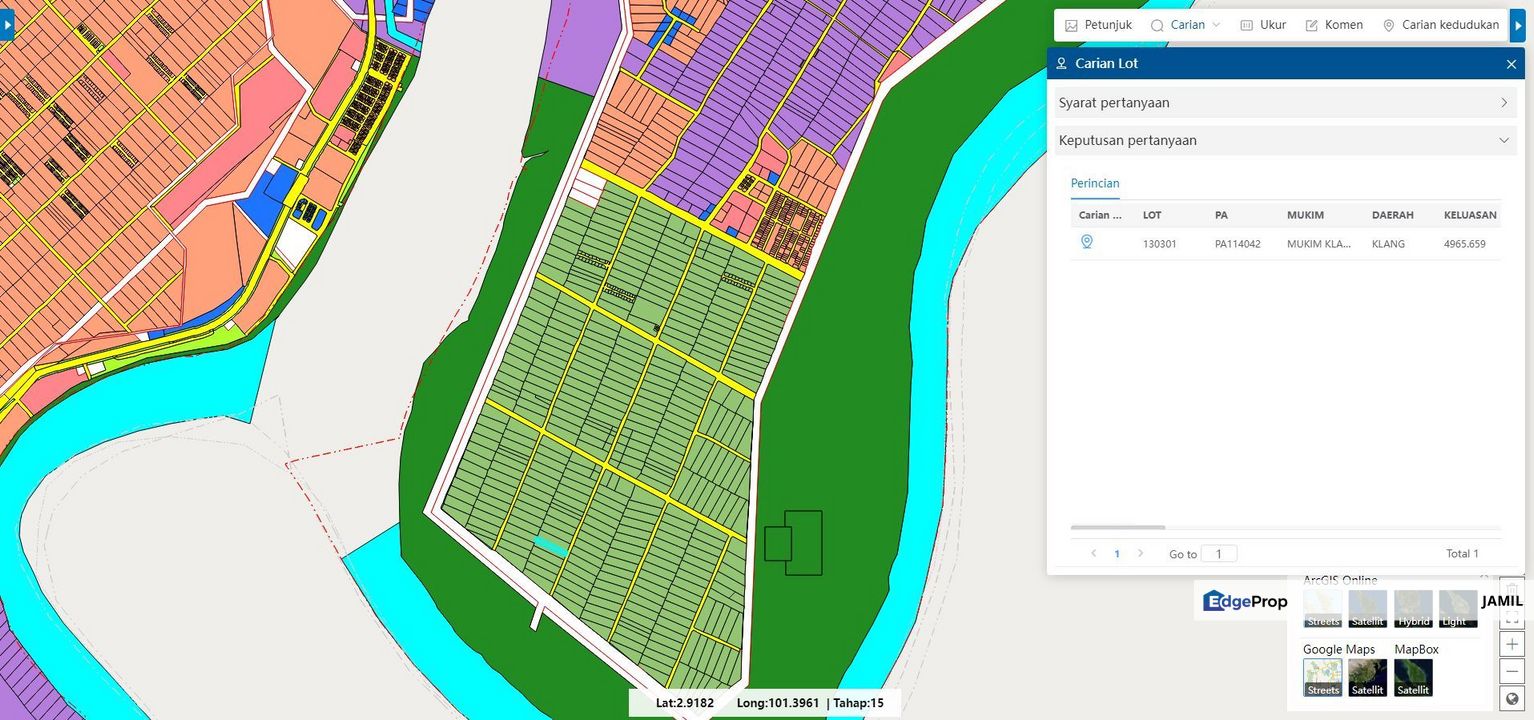The width and height of the screenshot is (1534, 720).
Task: Click the locate pin icon for lot 130301
Action: coord(1087,242)
